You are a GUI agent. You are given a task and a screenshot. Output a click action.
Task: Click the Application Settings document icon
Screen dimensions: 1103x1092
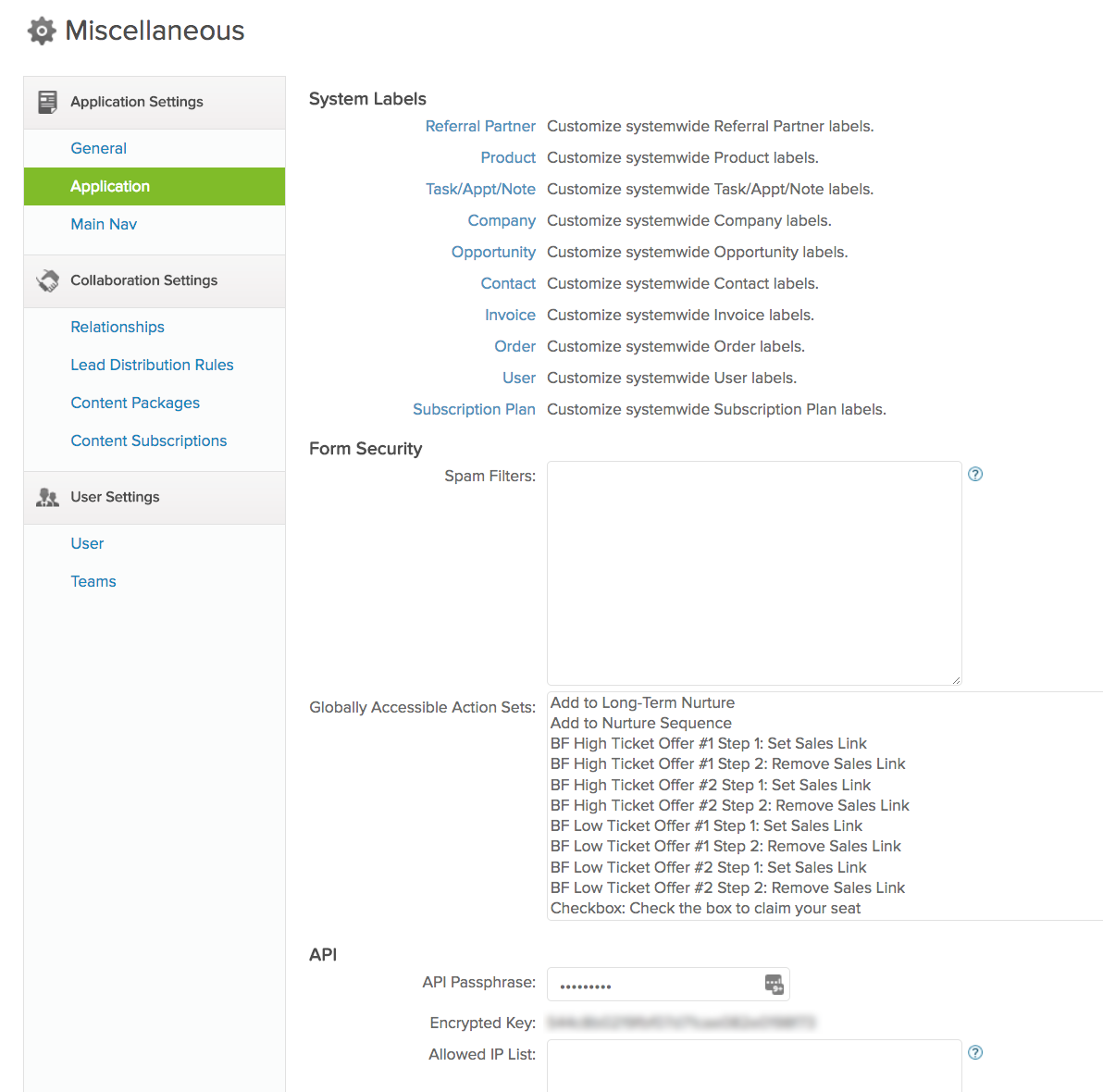47,101
